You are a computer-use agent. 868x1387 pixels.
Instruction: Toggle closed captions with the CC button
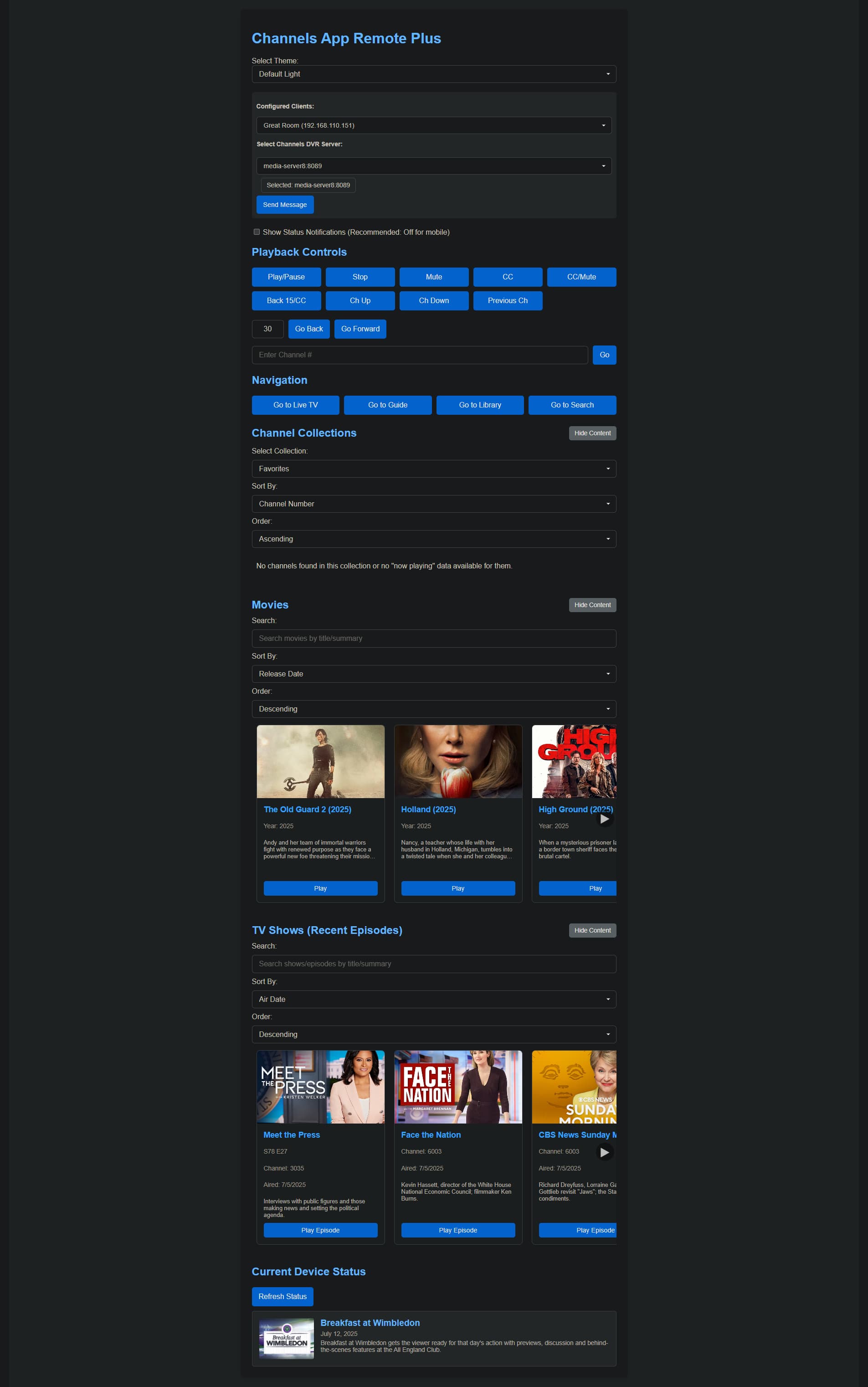tap(508, 277)
